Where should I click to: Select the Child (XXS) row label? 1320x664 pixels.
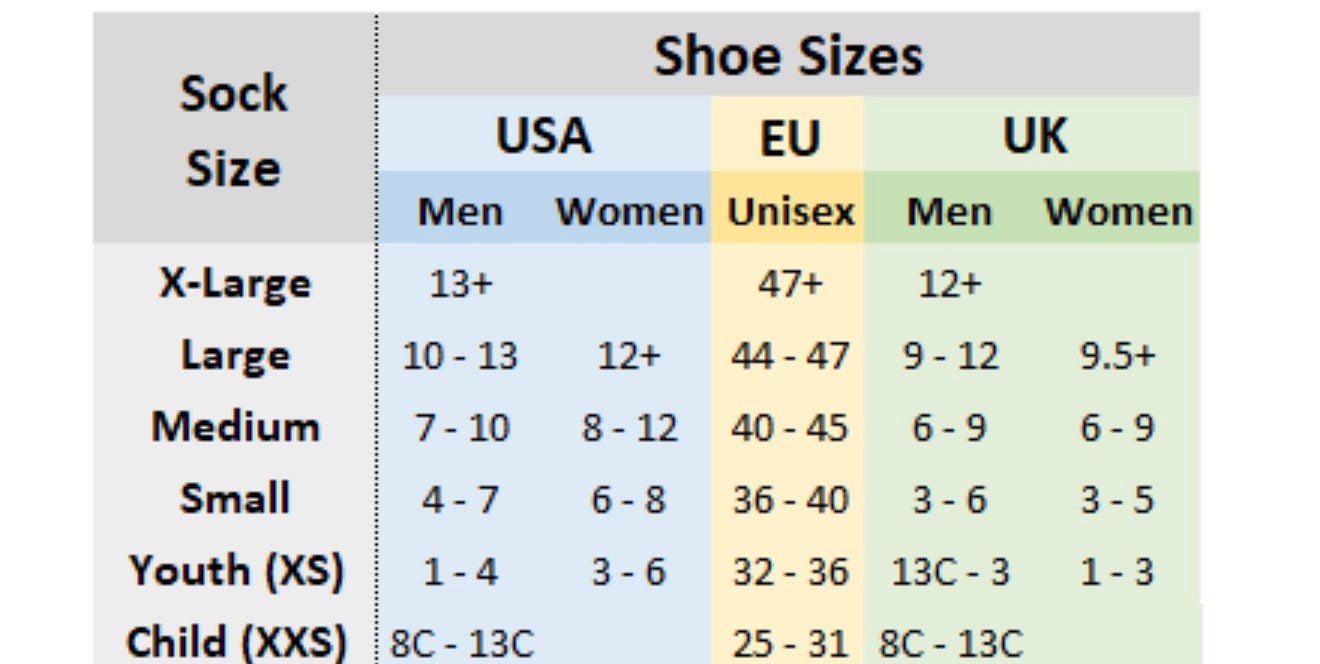click(236, 641)
